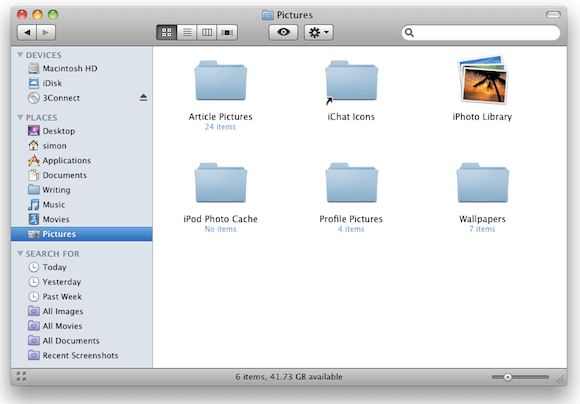Image resolution: width=580 pixels, height=404 pixels.
Task: Switch to Cover Flow view
Action: click(227, 33)
